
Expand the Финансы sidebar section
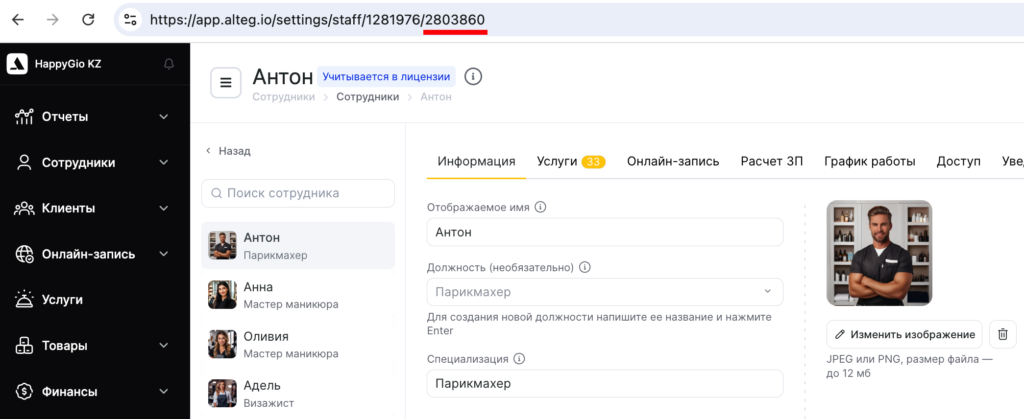(x=164, y=392)
